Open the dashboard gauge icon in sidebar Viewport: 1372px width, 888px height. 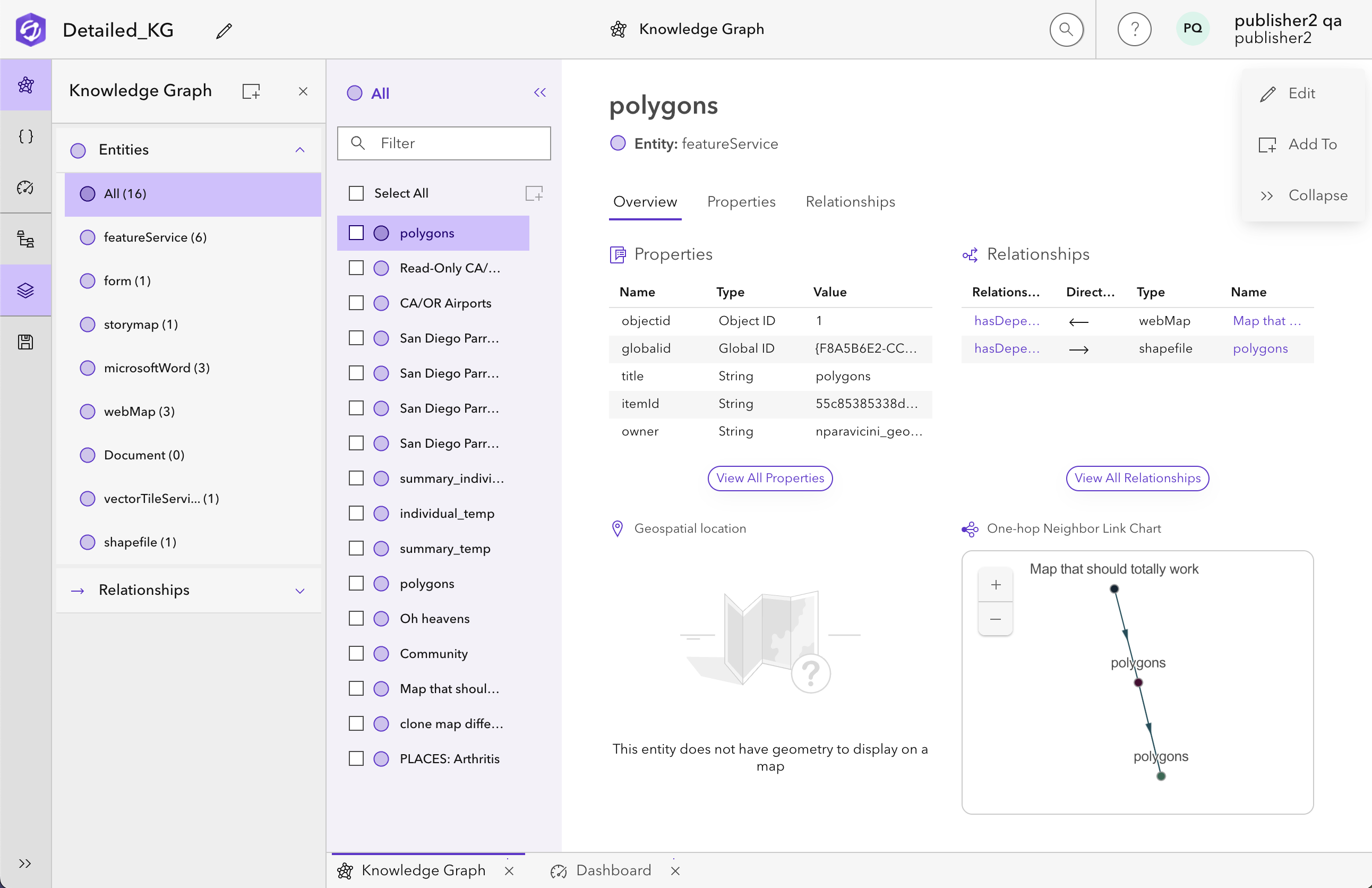click(25, 187)
